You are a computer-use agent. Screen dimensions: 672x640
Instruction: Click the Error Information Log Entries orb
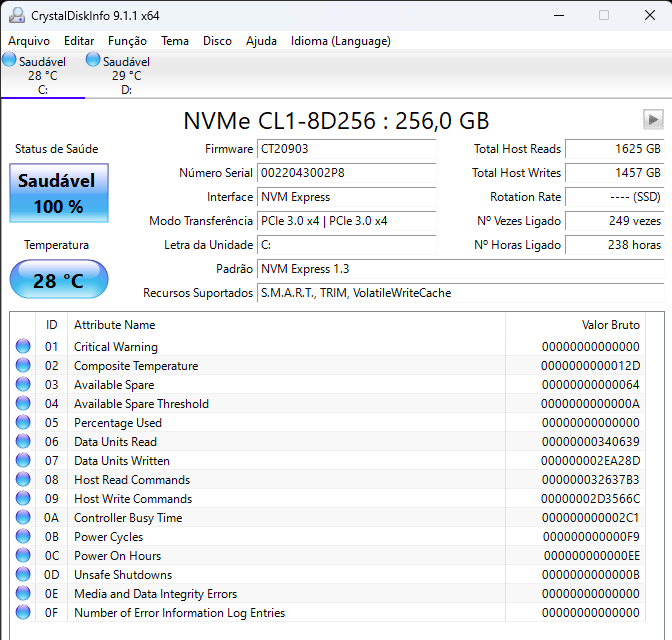pyautogui.click(x=23, y=612)
